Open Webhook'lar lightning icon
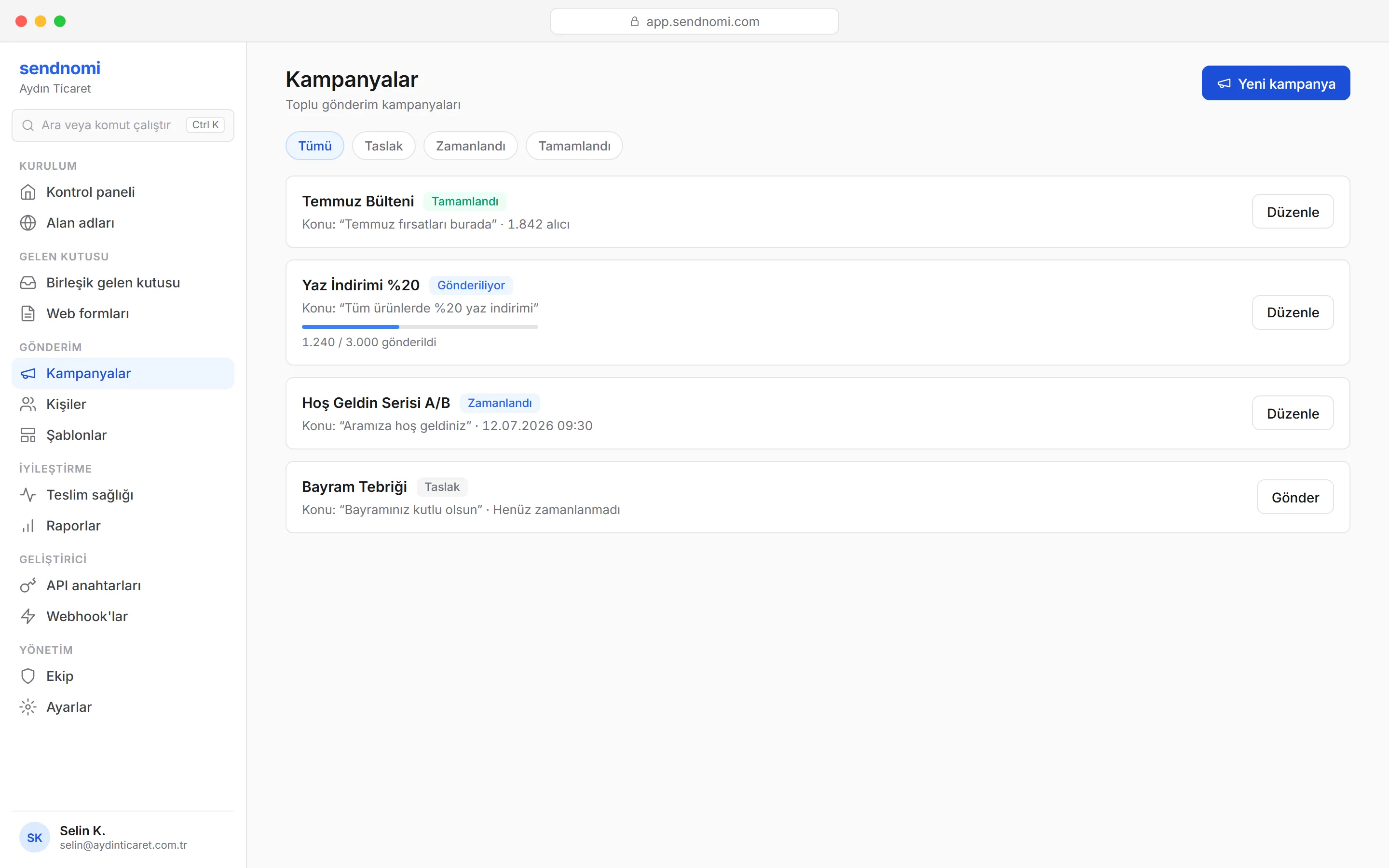 (x=27, y=617)
